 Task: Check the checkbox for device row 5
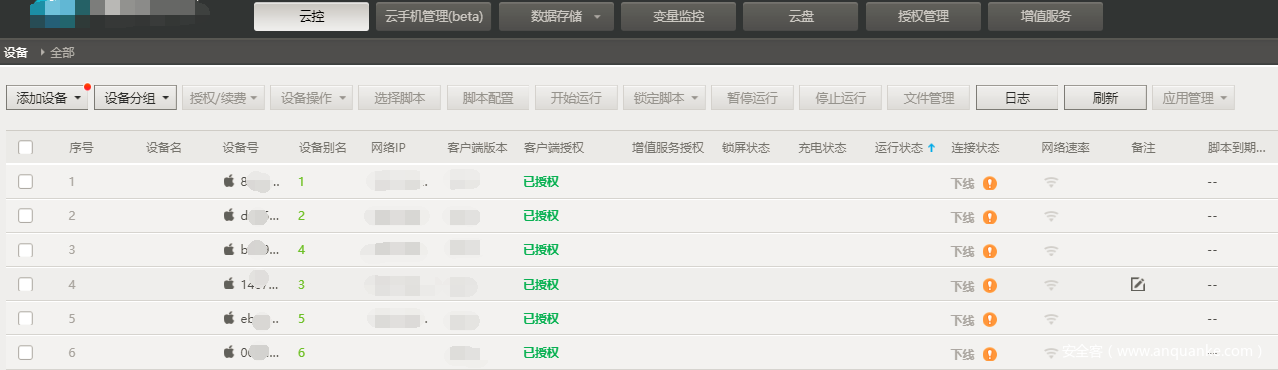pos(26,319)
